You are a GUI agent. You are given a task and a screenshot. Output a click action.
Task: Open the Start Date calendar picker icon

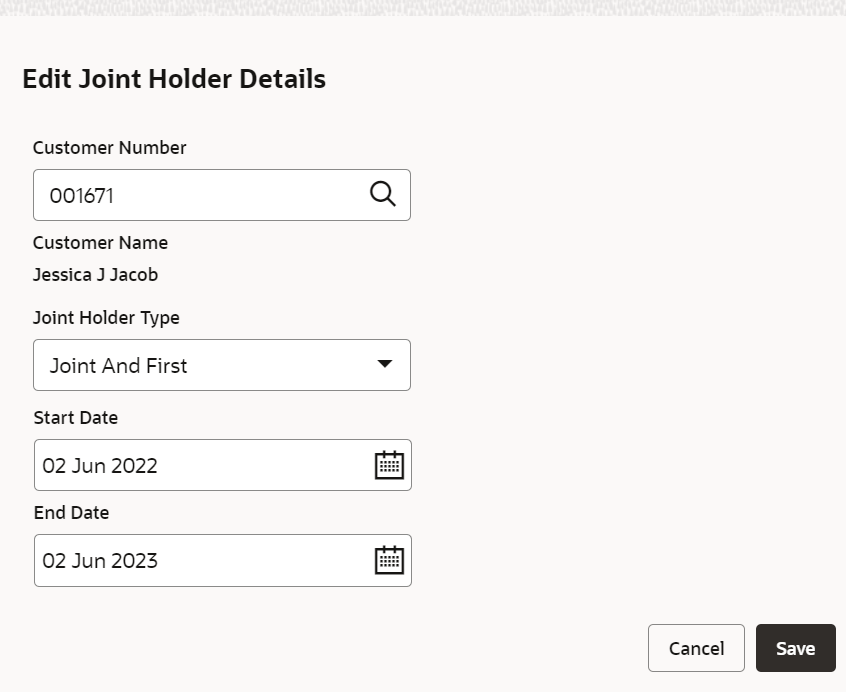389,465
